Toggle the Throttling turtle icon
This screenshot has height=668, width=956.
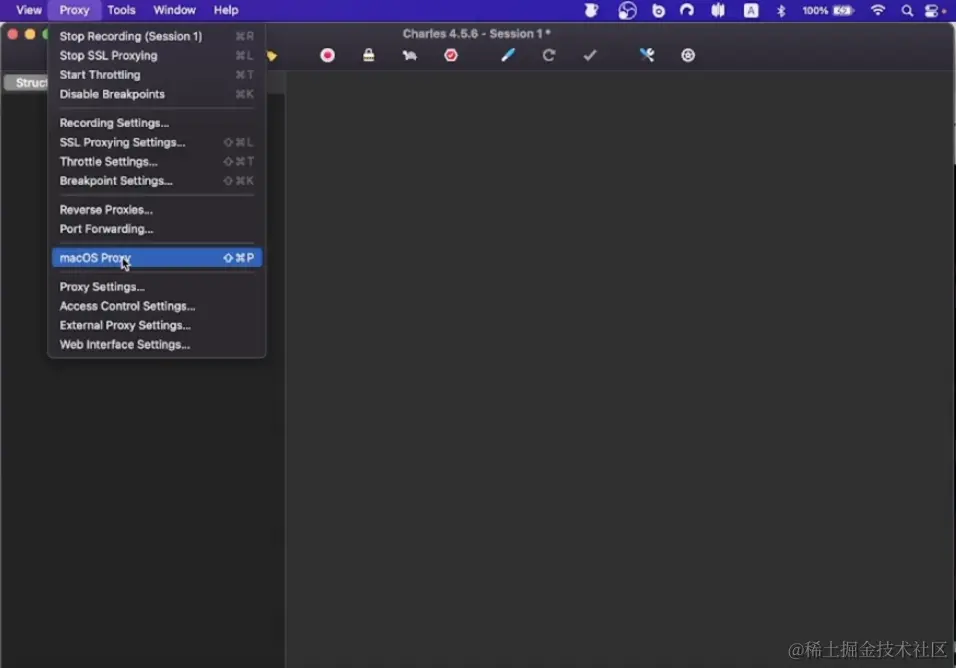tap(409, 55)
